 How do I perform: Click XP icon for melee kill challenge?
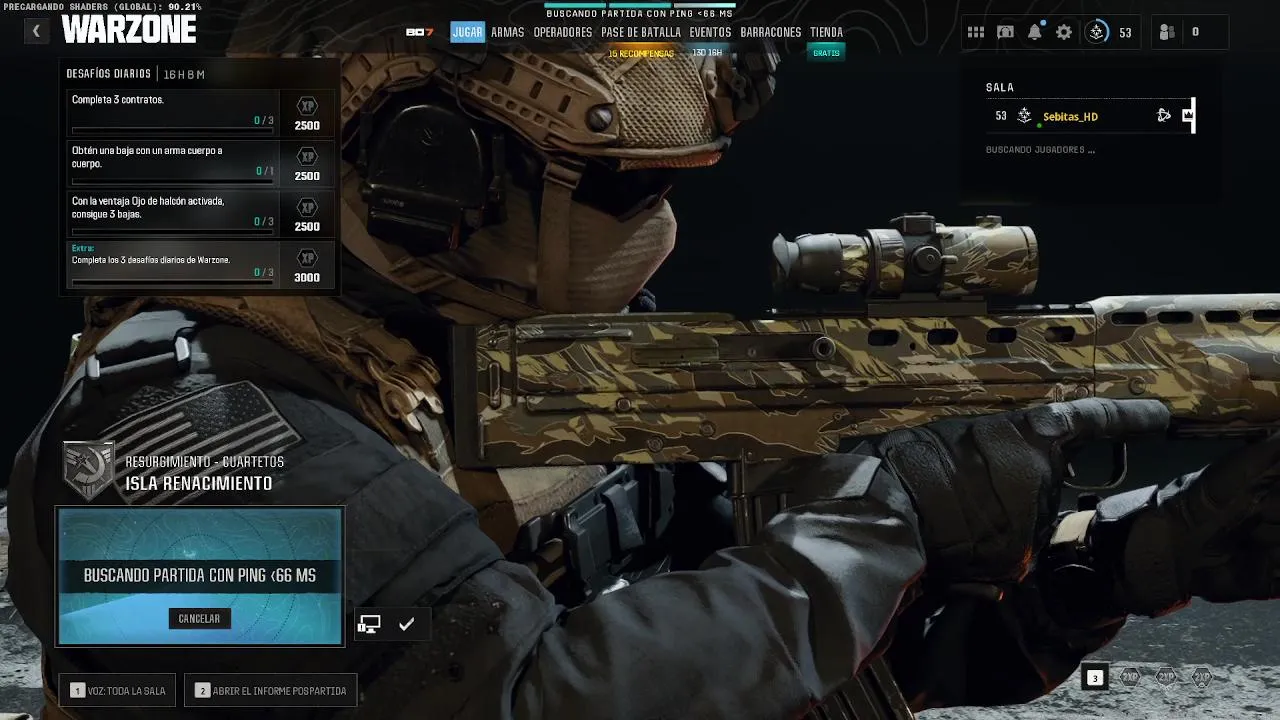coord(307,156)
